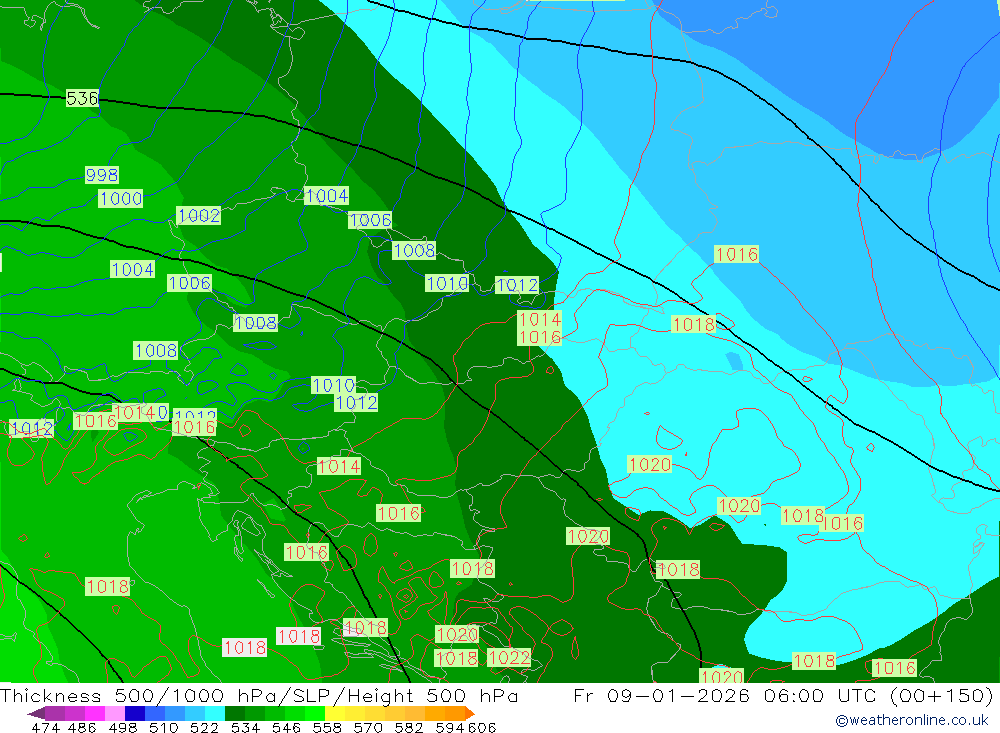Click the 510 legend value
This screenshot has width=1000, height=733.
click(163, 728)
